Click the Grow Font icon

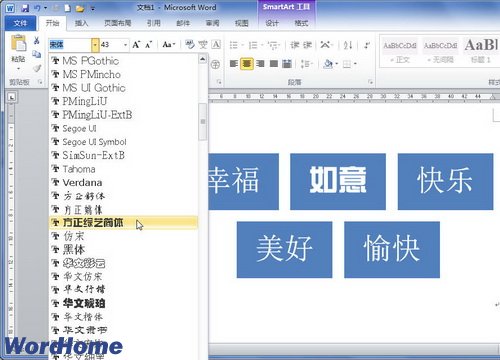[x=136, y=45]
